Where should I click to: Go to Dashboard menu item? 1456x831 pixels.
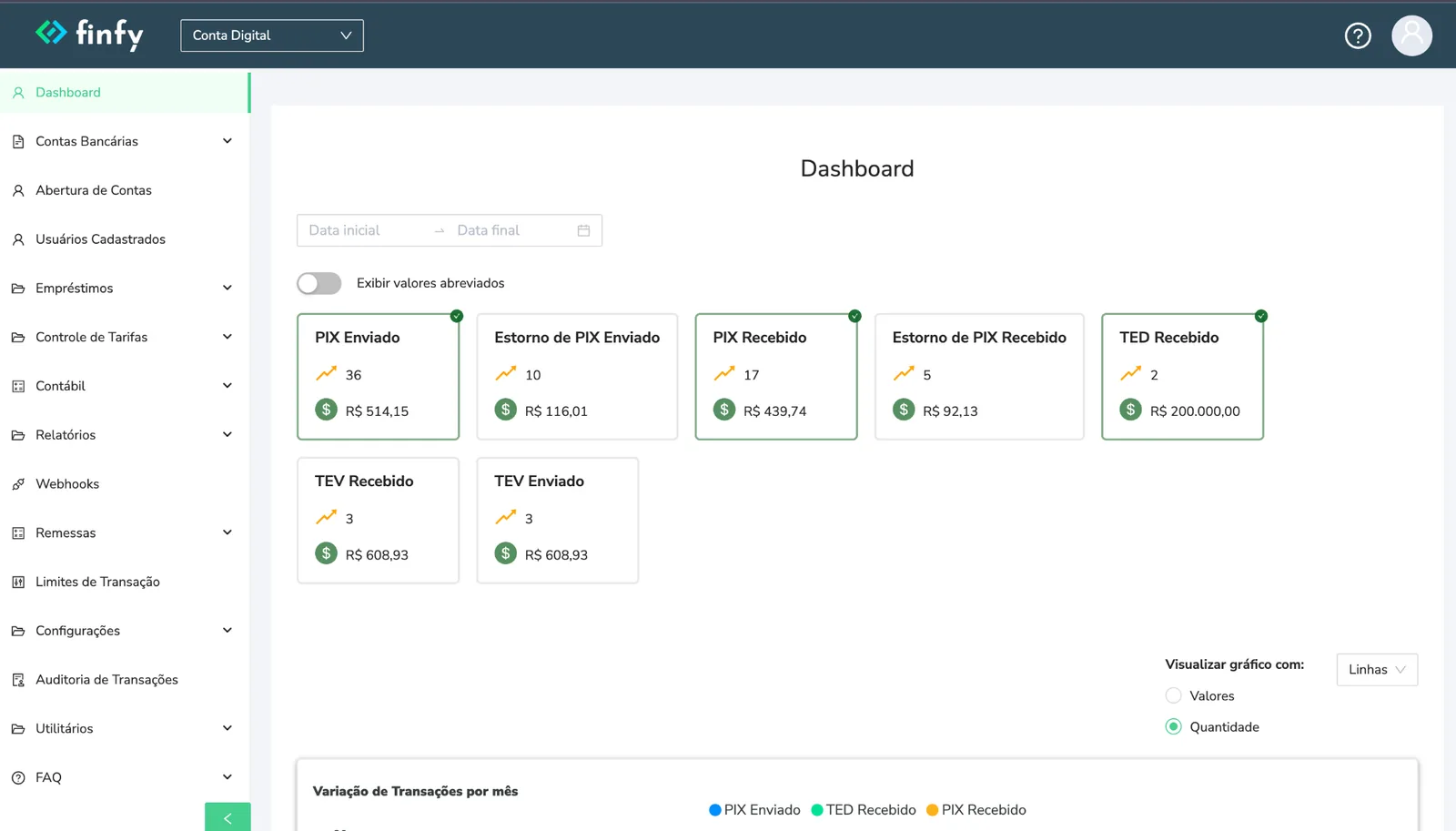125,93
